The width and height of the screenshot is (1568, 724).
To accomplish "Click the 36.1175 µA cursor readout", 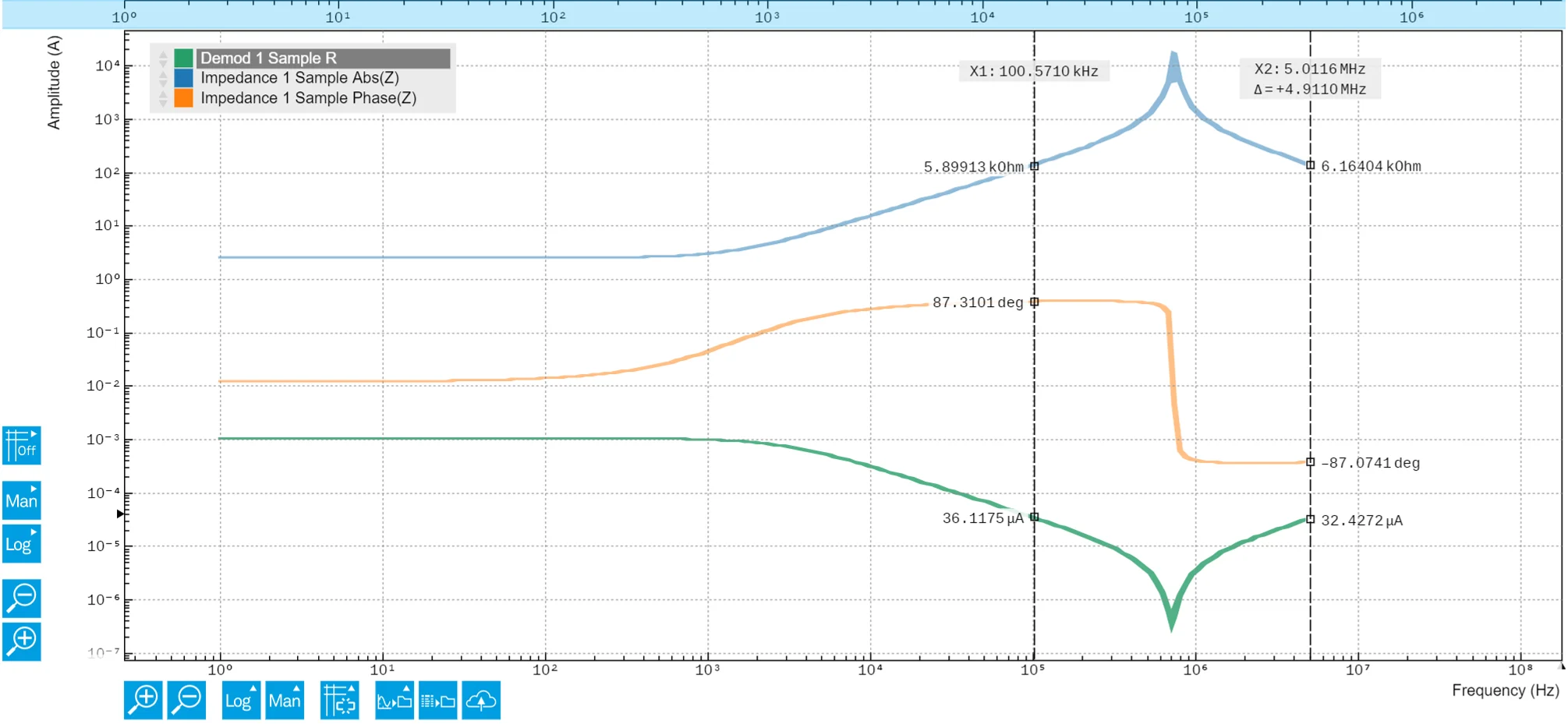I will [982, 518].
